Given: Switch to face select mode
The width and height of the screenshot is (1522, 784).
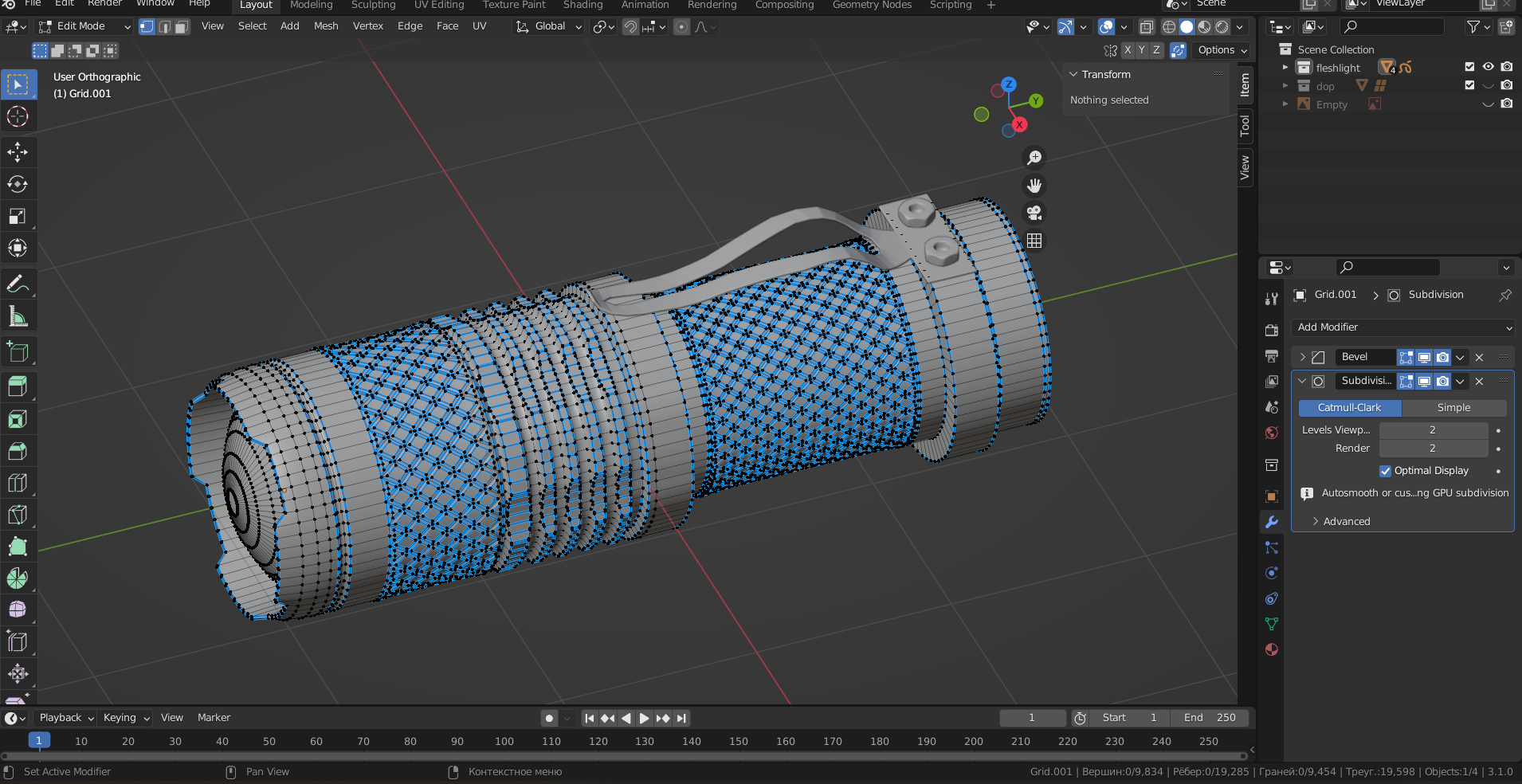Looking at the screenshot, I should pos(182,27).
